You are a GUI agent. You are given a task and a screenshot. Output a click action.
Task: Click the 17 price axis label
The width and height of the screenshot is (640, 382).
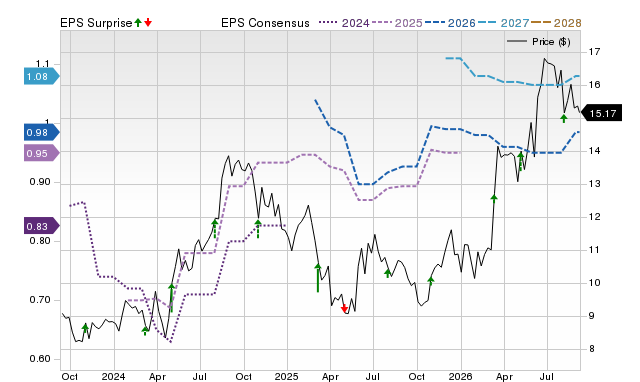point(594,52)
